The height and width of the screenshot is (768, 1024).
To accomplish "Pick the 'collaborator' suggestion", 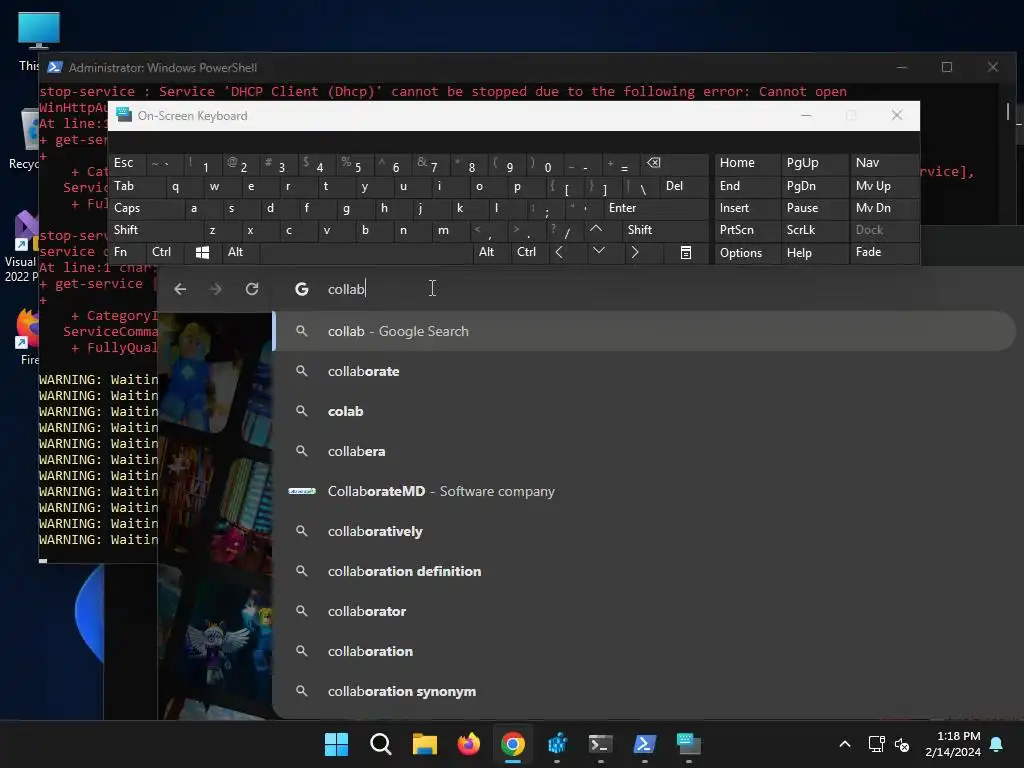I will (x=645, y=611).
